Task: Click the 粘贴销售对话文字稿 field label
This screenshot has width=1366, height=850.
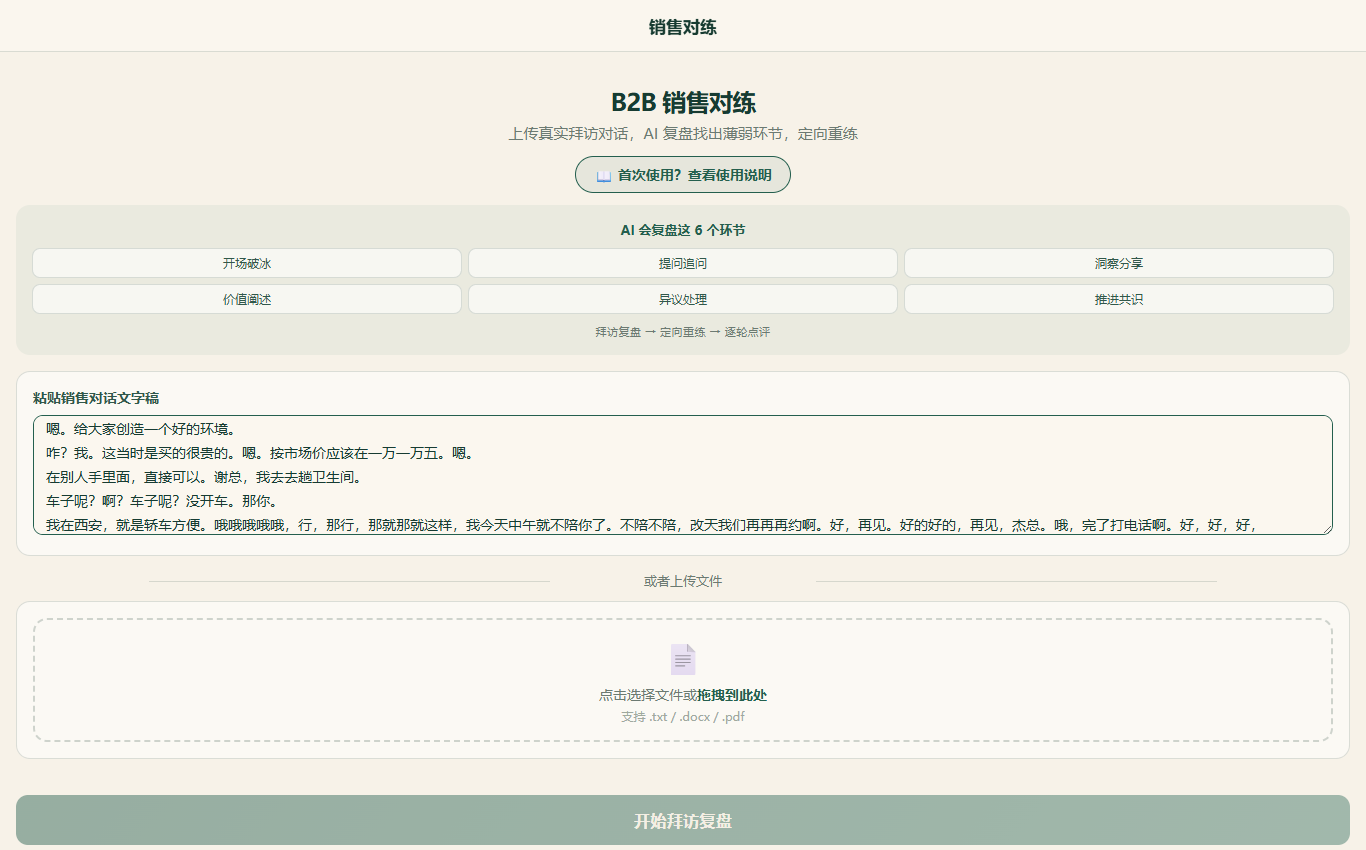Action: [96, 398]
